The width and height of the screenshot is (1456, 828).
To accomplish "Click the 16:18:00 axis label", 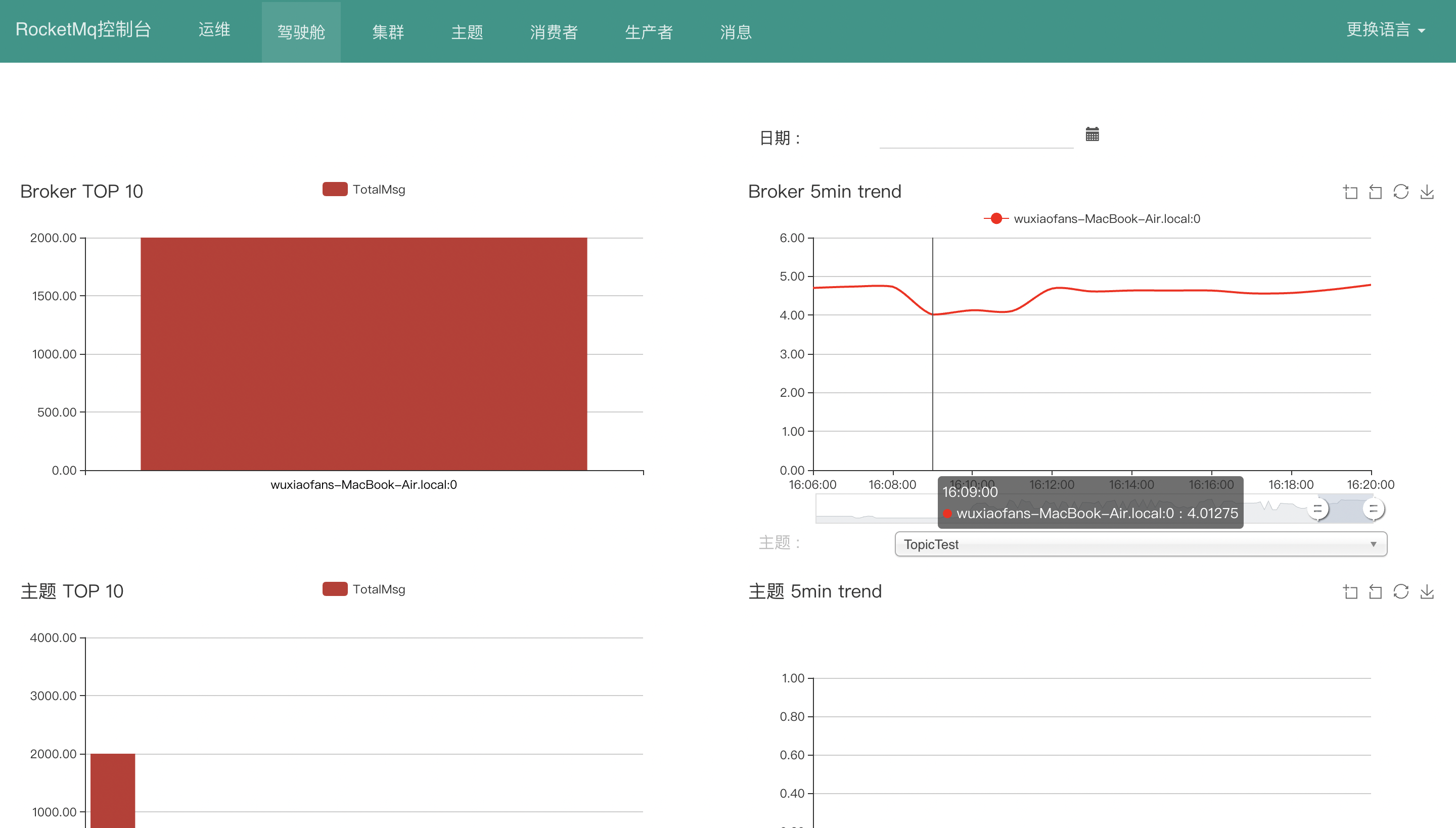I will click(1291, 484).
